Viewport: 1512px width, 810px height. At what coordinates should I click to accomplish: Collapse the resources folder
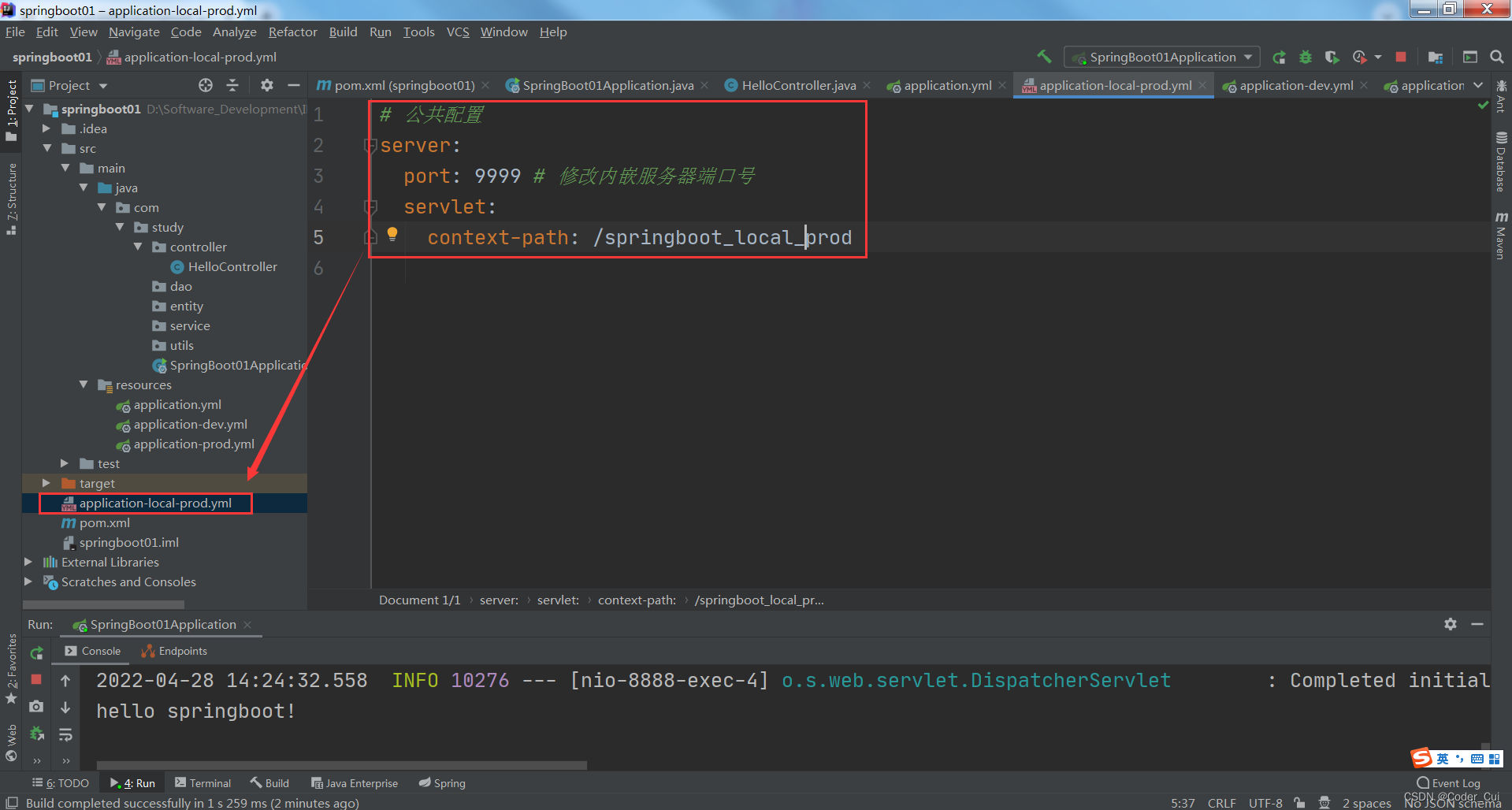pos(84,385)
